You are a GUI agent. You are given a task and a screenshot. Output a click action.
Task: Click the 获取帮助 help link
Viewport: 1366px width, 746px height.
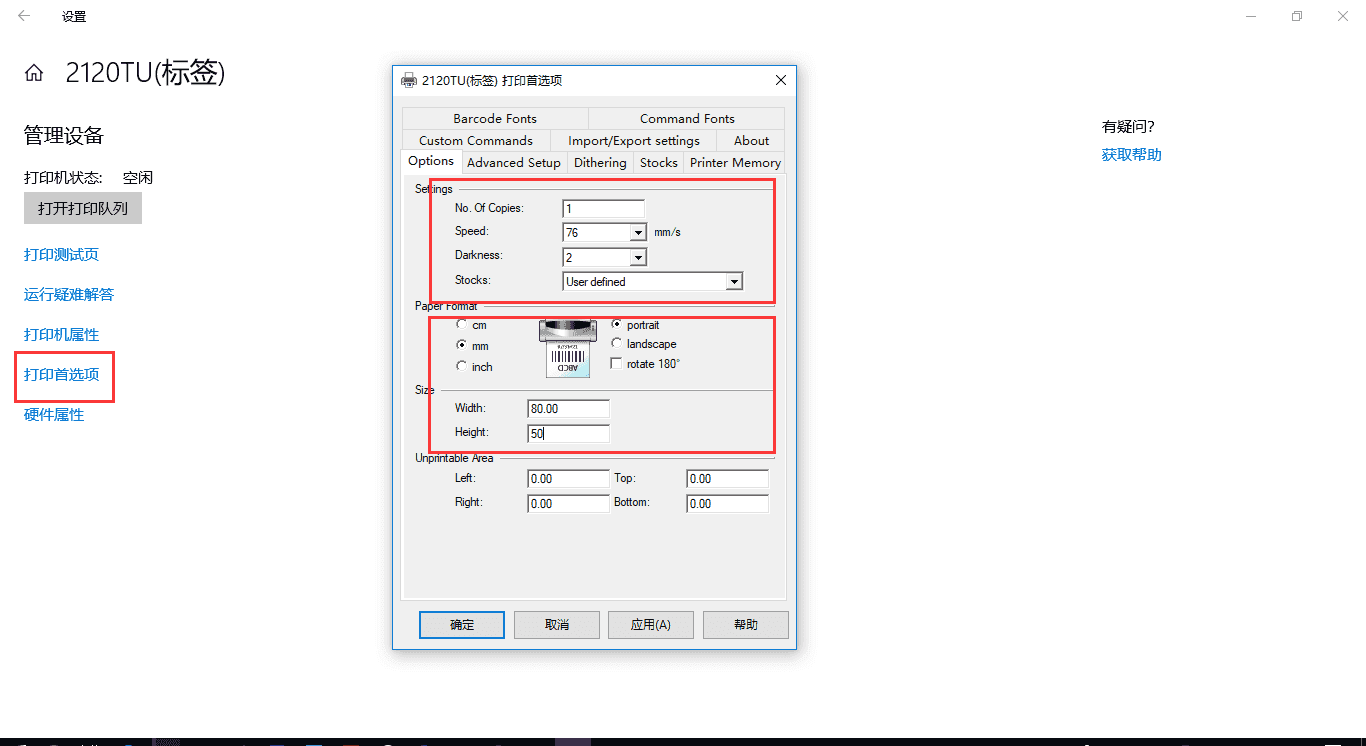1131,155
